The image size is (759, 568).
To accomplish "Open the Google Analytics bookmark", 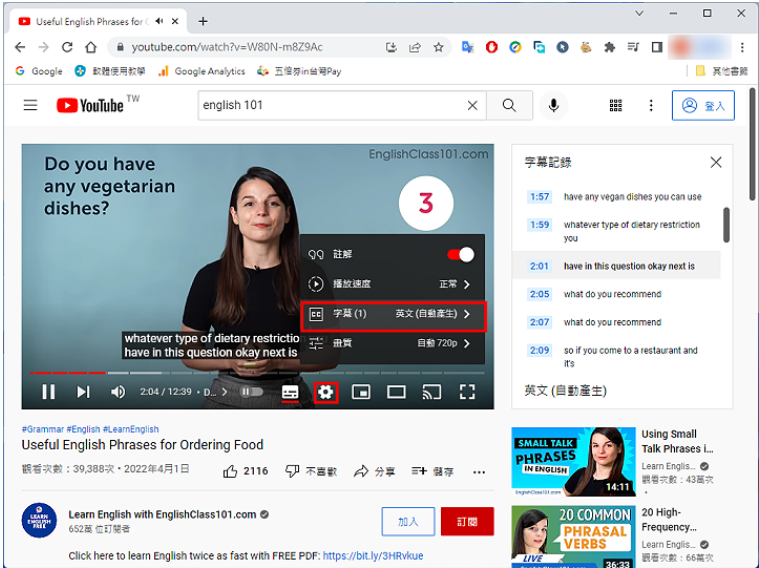I will click(202, 71).
